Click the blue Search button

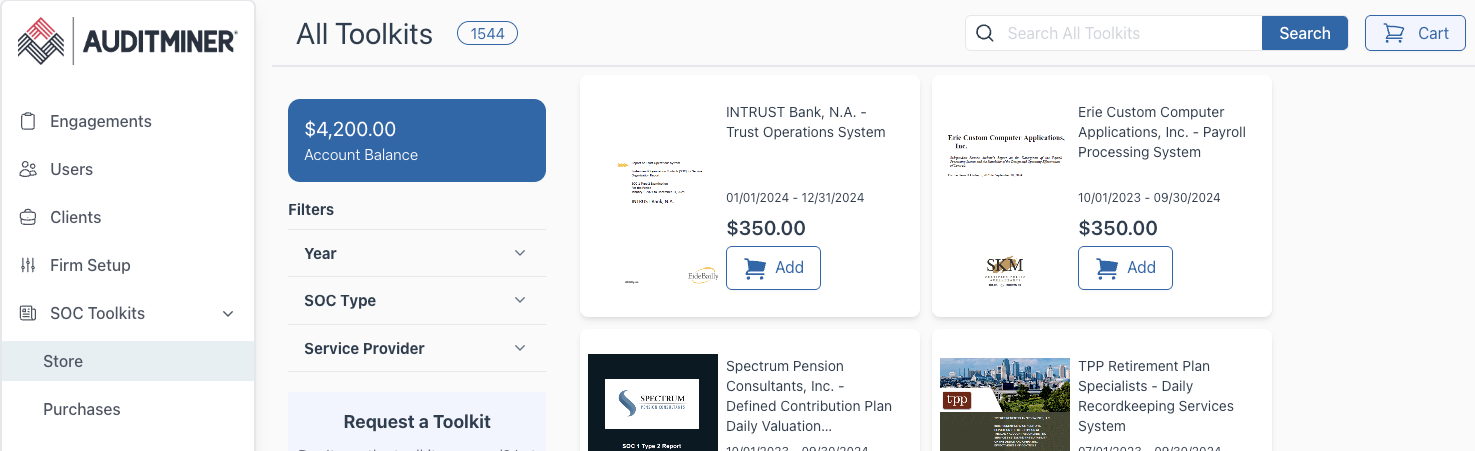pyautogui.click(x=1305, y=33)
